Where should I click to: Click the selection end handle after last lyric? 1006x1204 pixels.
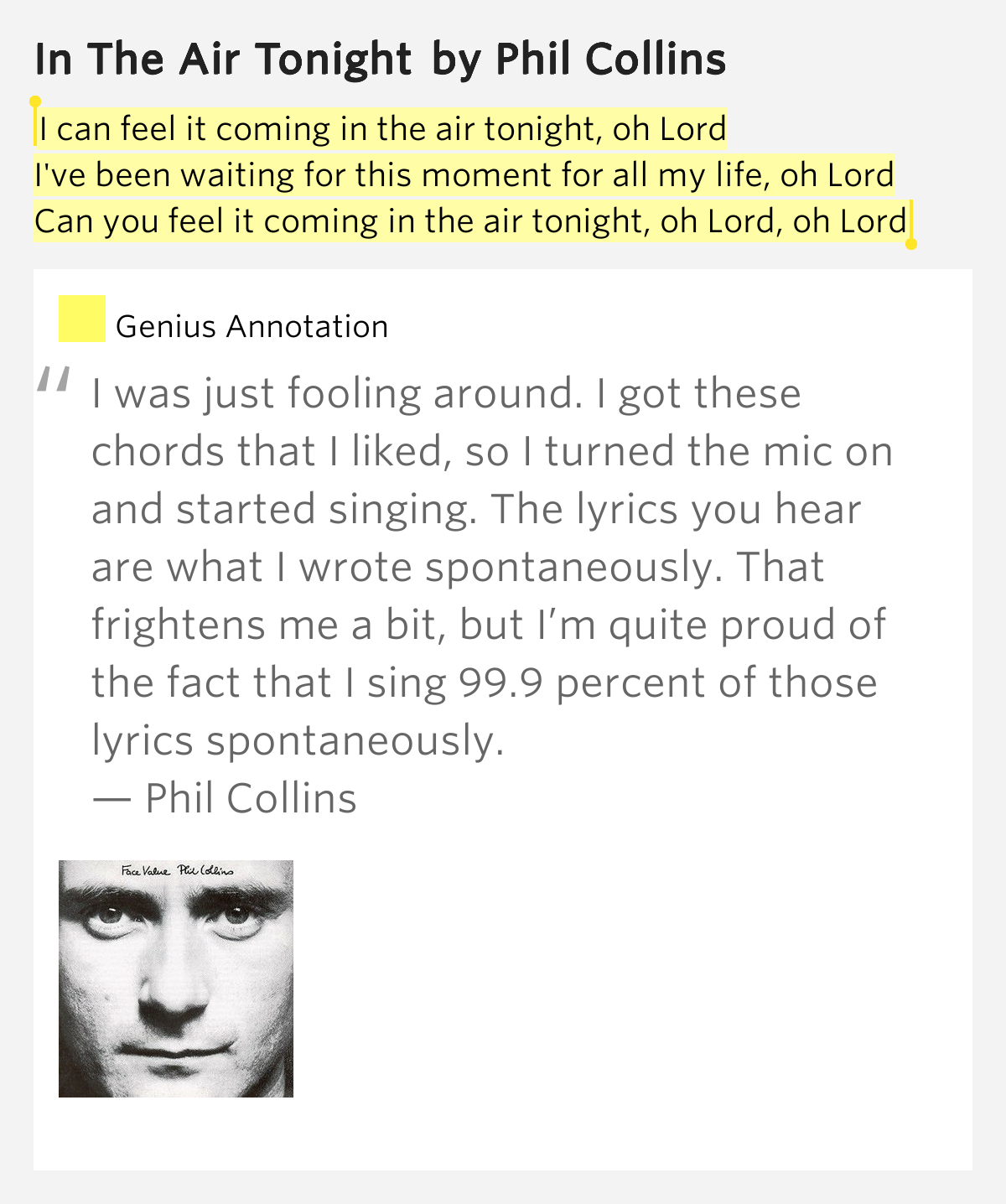point(911,243)
